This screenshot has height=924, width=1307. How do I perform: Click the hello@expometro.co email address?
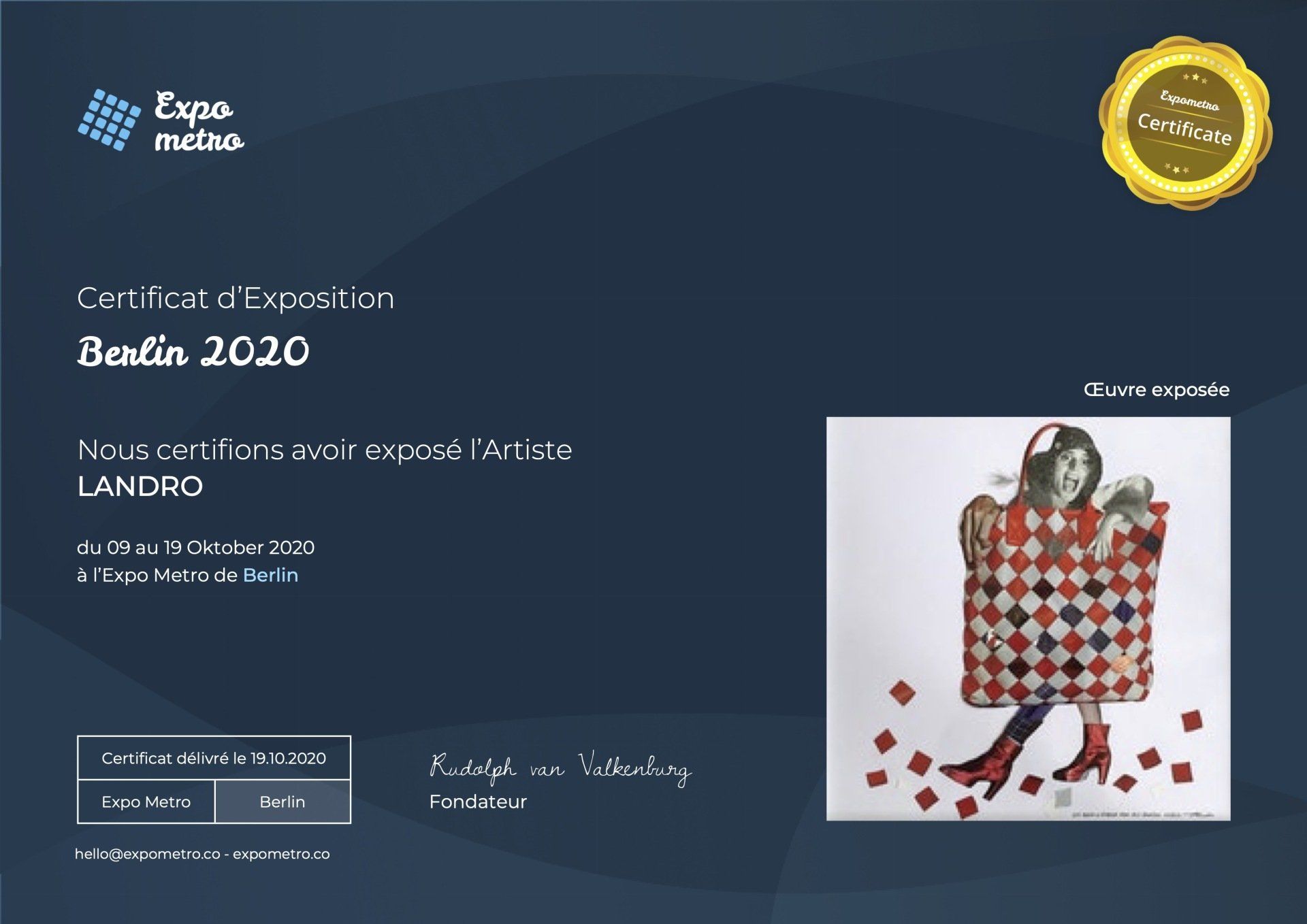(147, 854)
